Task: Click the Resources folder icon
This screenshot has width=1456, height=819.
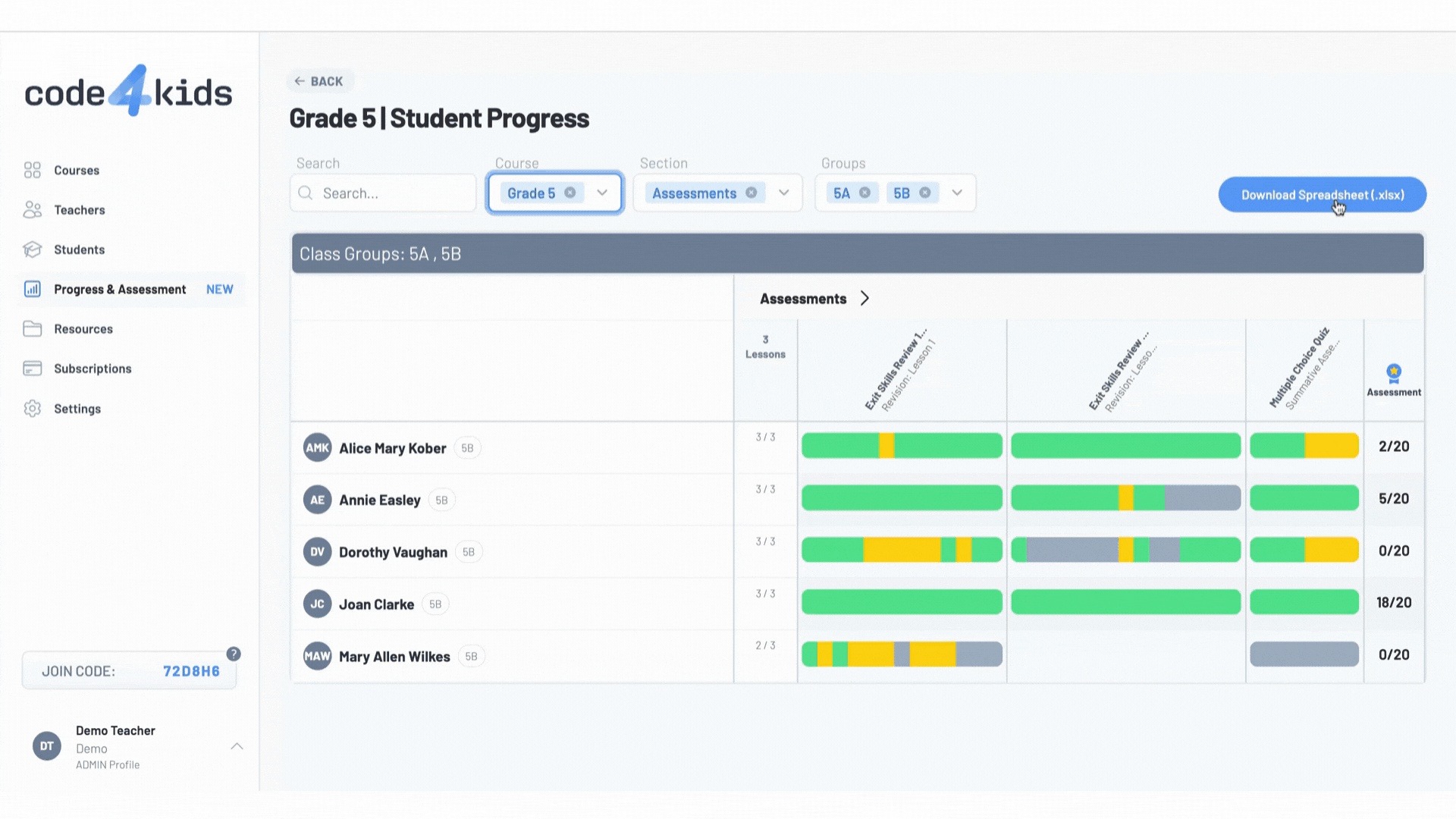Action: tap(32, 328)
